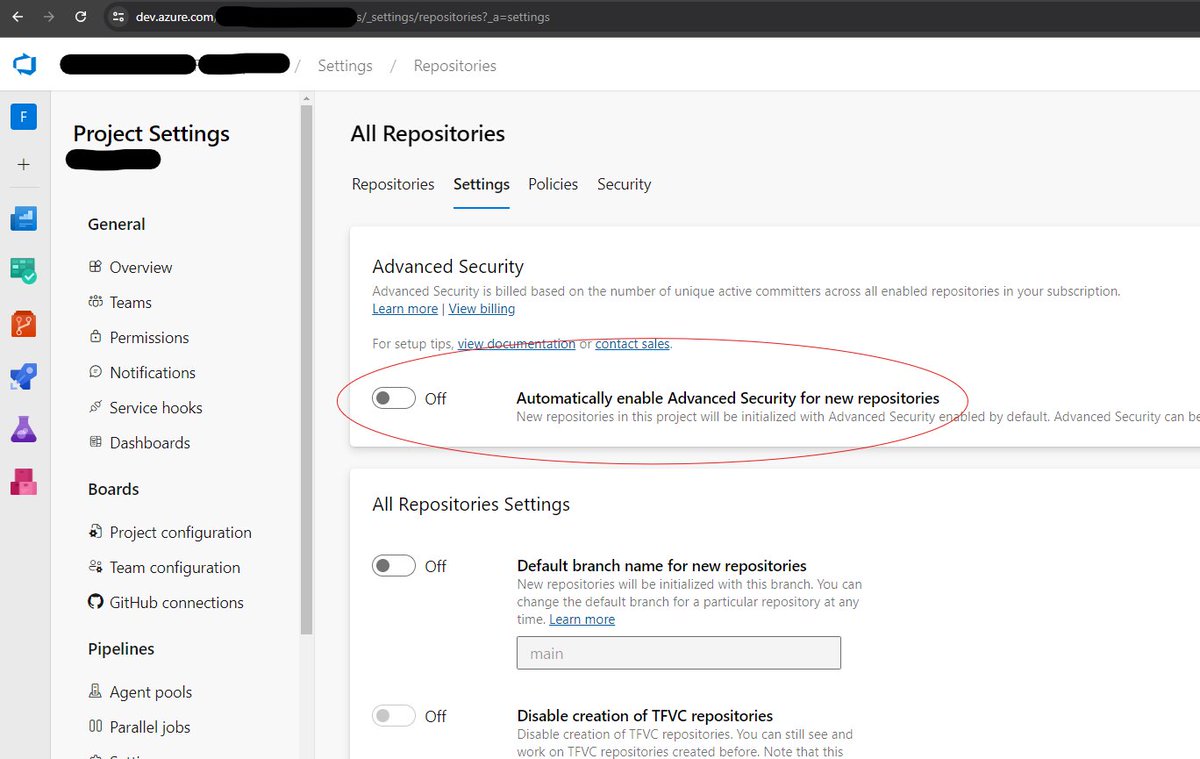The width and height of the screenshot is (1200, 759).
Task: Click the Azure DevOps logo icon
Action: [24, 65]
